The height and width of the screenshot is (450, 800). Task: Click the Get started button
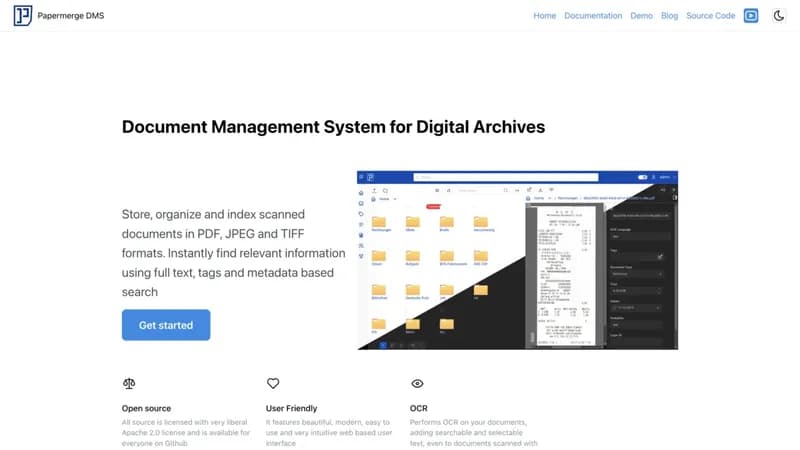coord(166,325)
